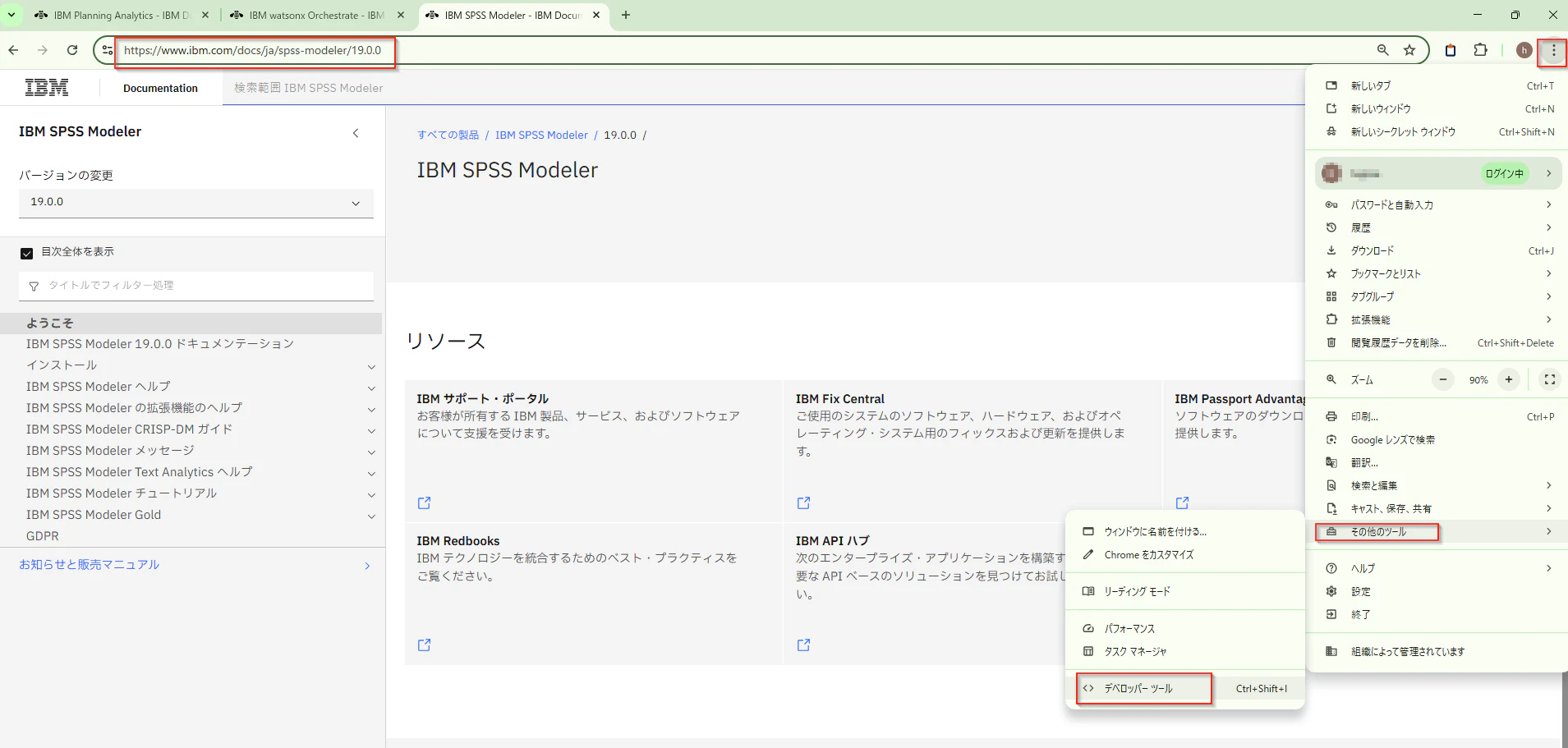Click the タイトルでフィルター処理 filter field
The height and width of the screenshot is (748, 1568).
coord(196,286)
